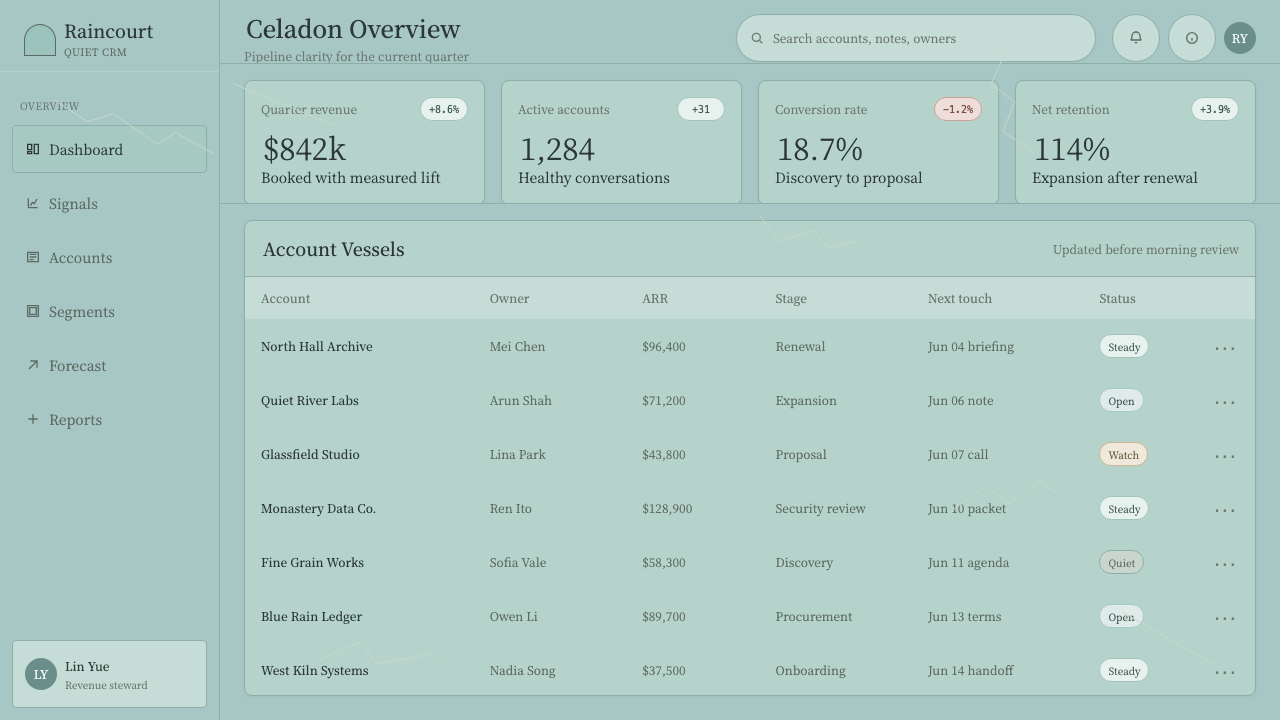Click the Segments square icon

pos(33,311)
